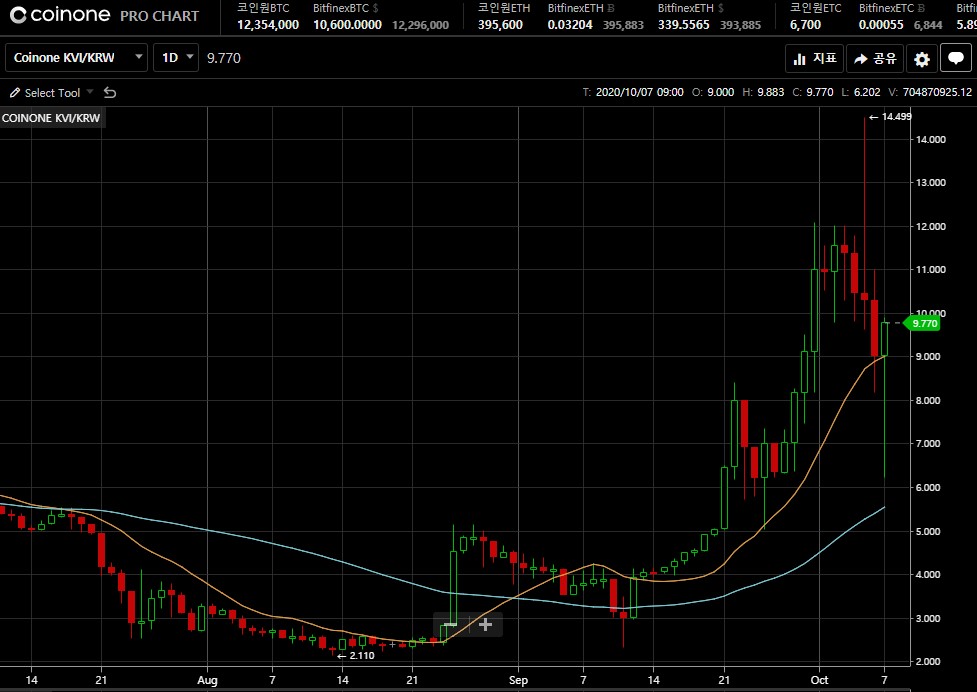Expand the Coinone KVI/KRW pair dropdown
The image size is (977, 692).
point(77,58)
